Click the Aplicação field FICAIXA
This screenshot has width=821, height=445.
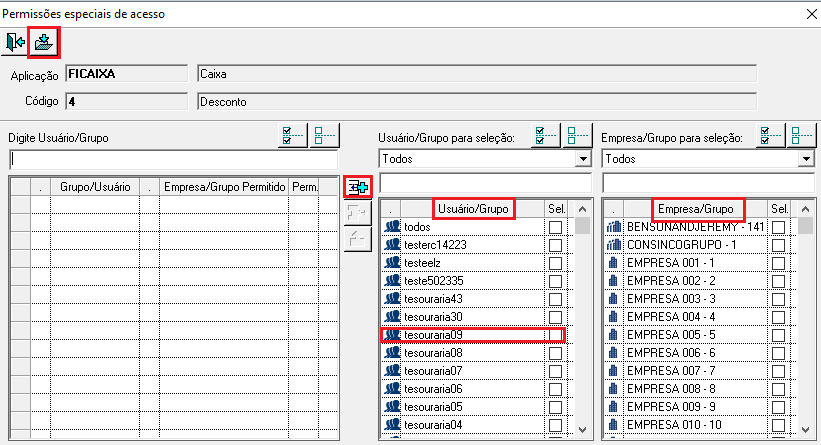click(126, 74)
